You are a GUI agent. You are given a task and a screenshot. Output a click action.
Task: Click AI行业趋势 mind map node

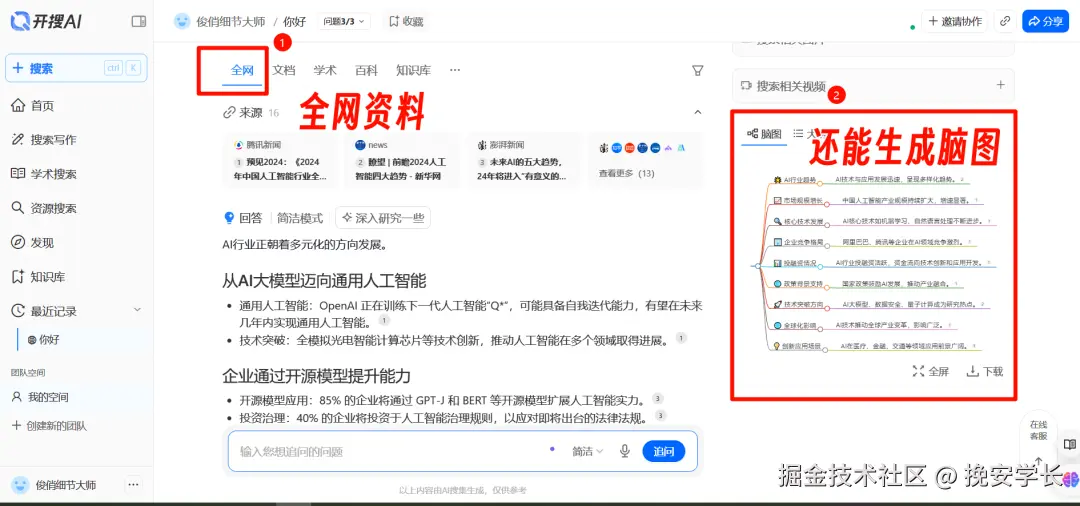pyautogui.click(x=795, y=180)
